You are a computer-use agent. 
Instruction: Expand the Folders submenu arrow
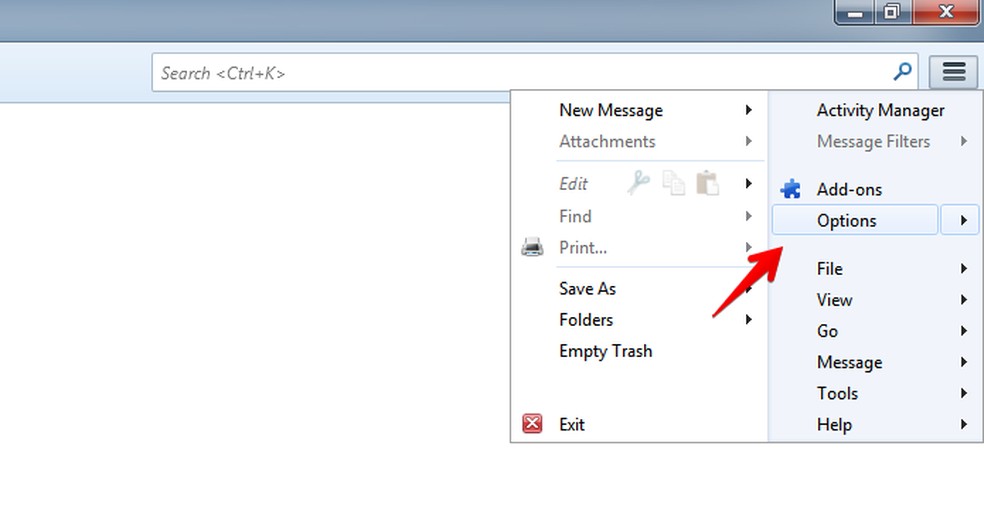tap(749, 319)
